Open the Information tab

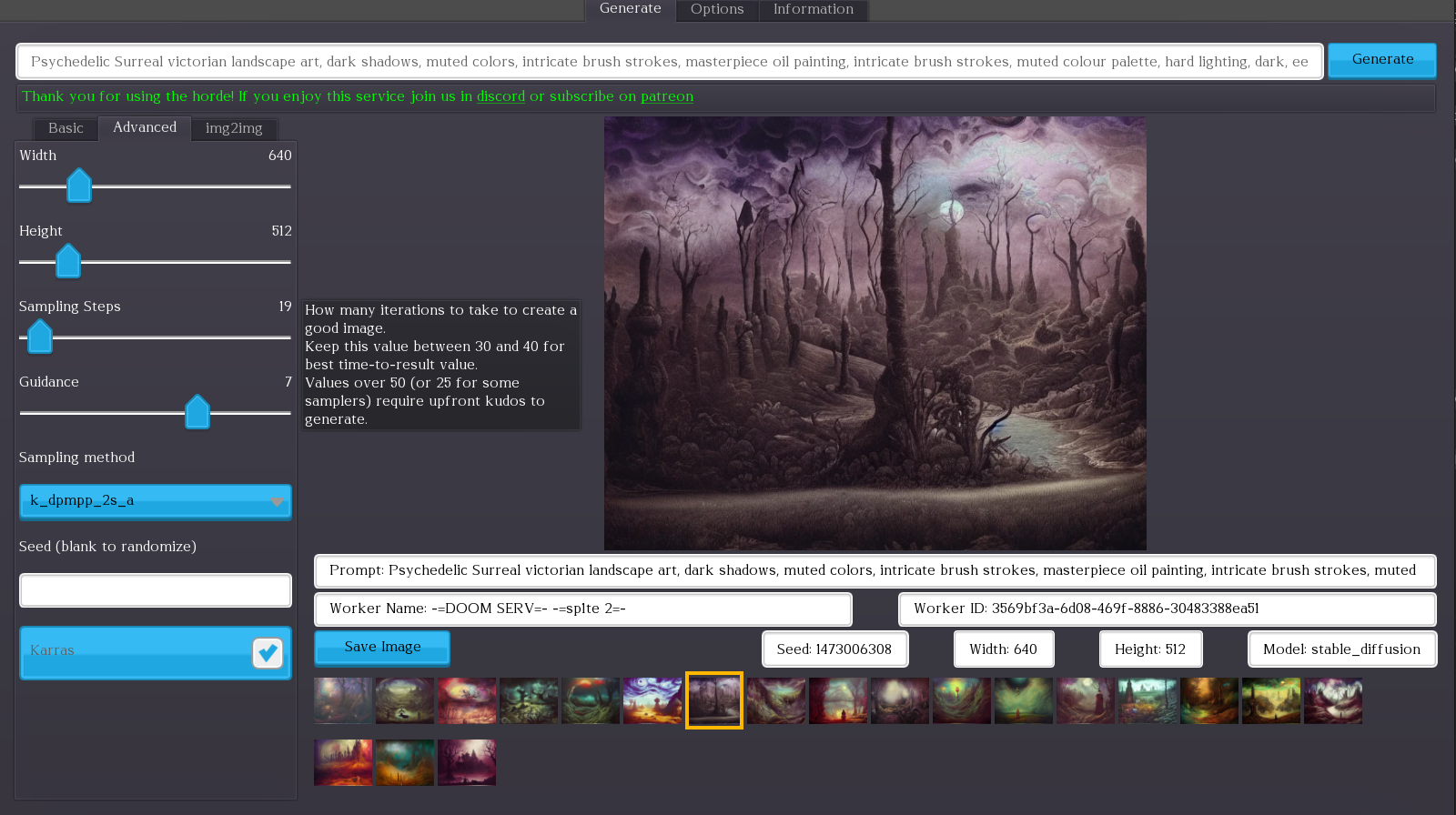[814, 9]
